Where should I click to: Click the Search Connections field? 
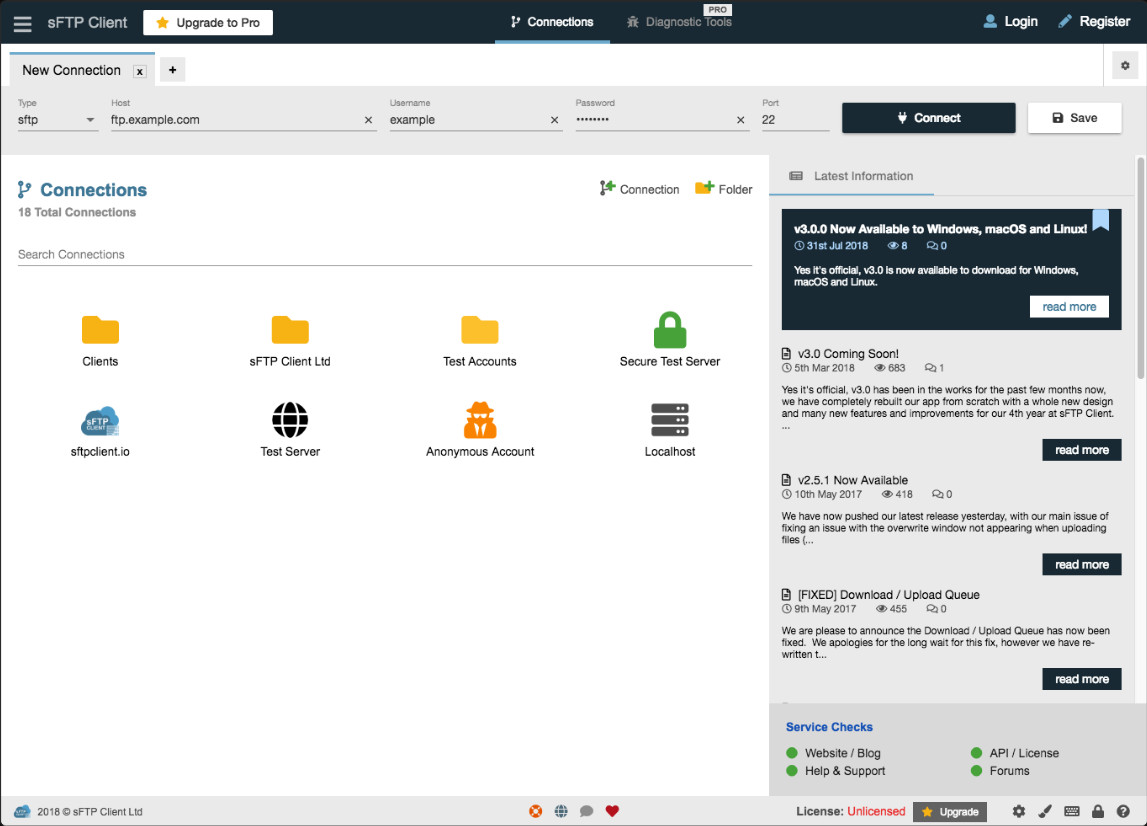385,255
